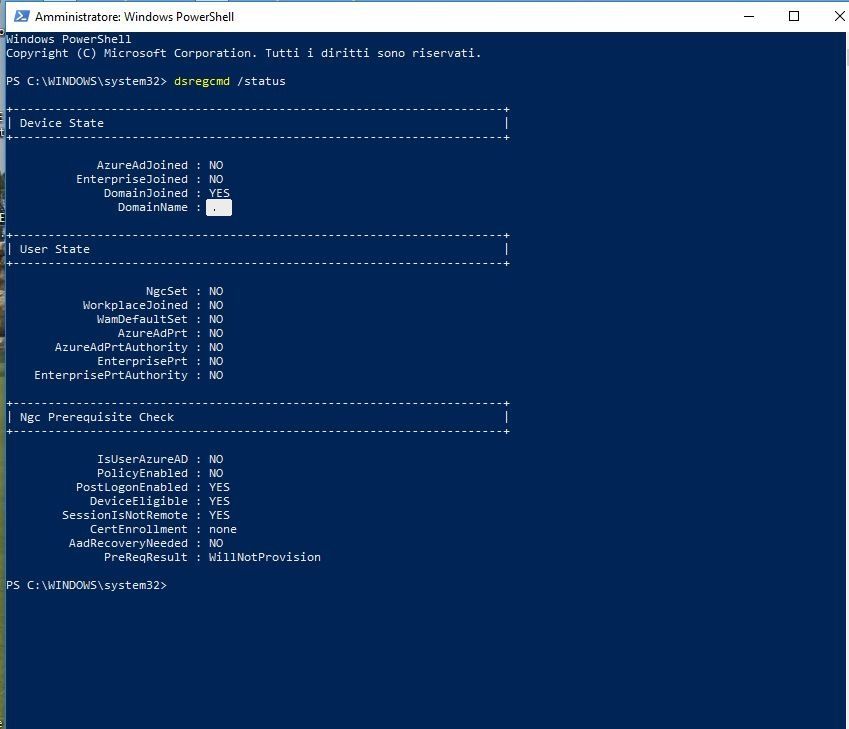Click the YES value next to DeviceEligible
This screenshot has width=849, height=729.
219,502
